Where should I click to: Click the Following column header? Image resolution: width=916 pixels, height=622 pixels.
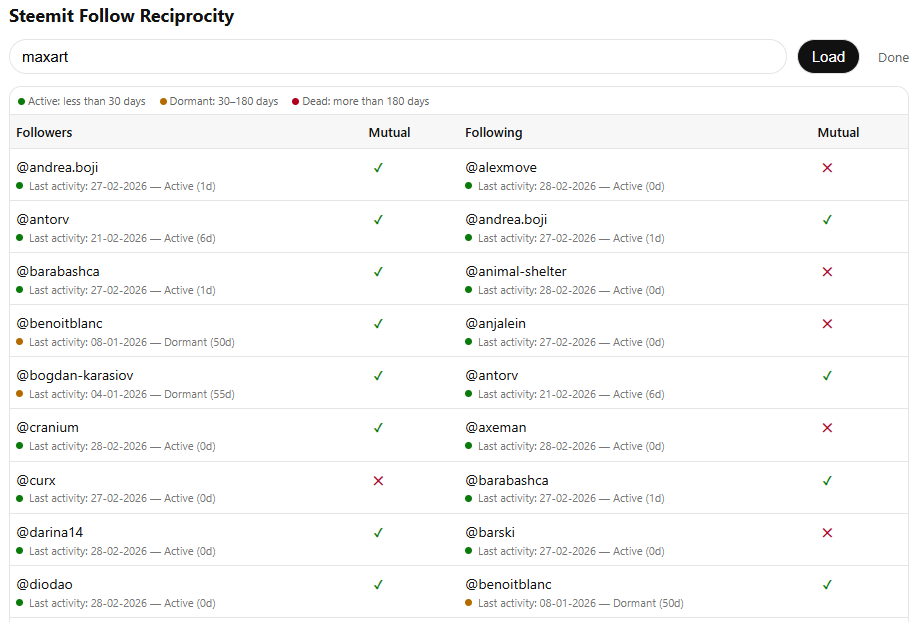pos(493,132)
